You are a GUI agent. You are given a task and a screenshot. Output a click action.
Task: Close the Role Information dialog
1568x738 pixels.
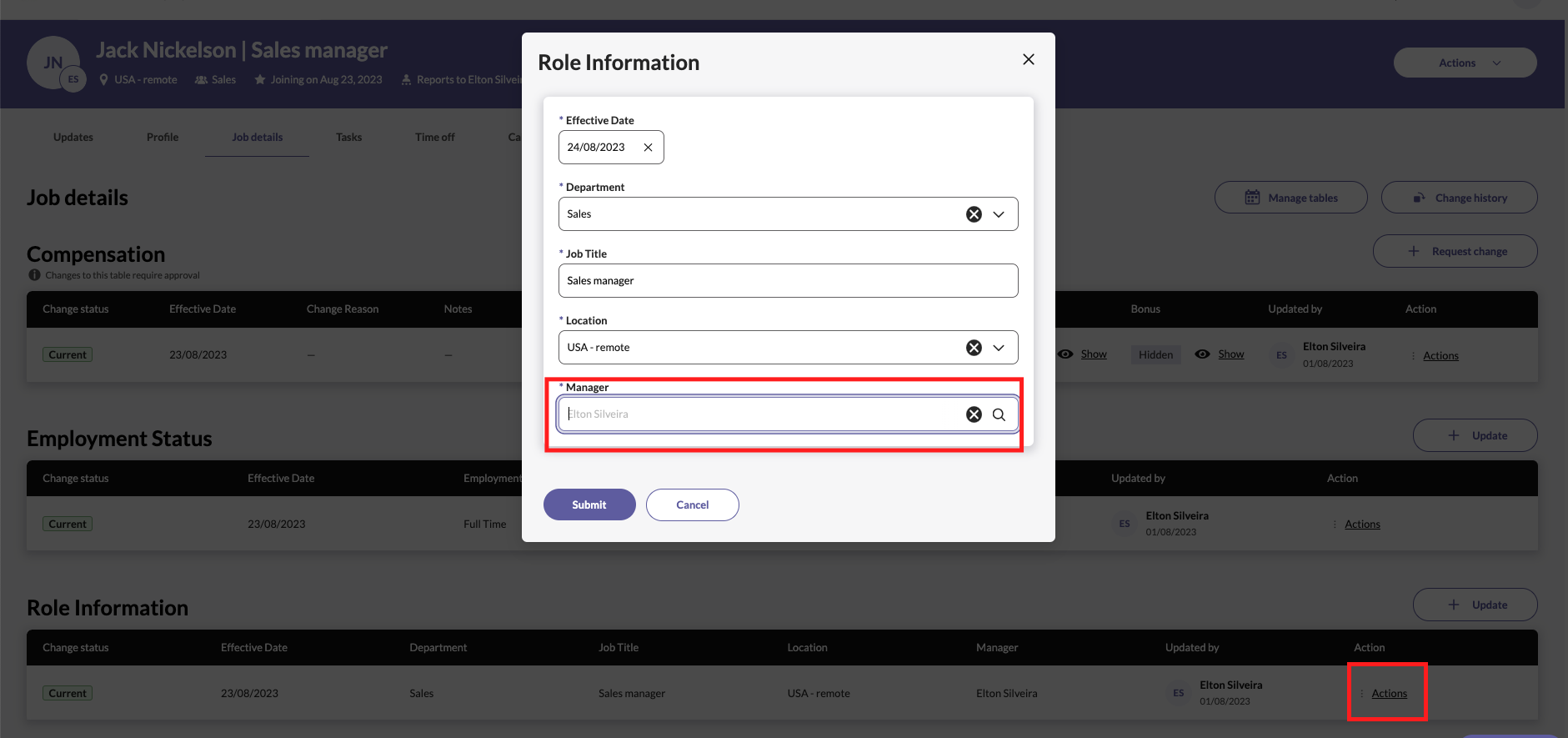click(x=1028, y=59)
